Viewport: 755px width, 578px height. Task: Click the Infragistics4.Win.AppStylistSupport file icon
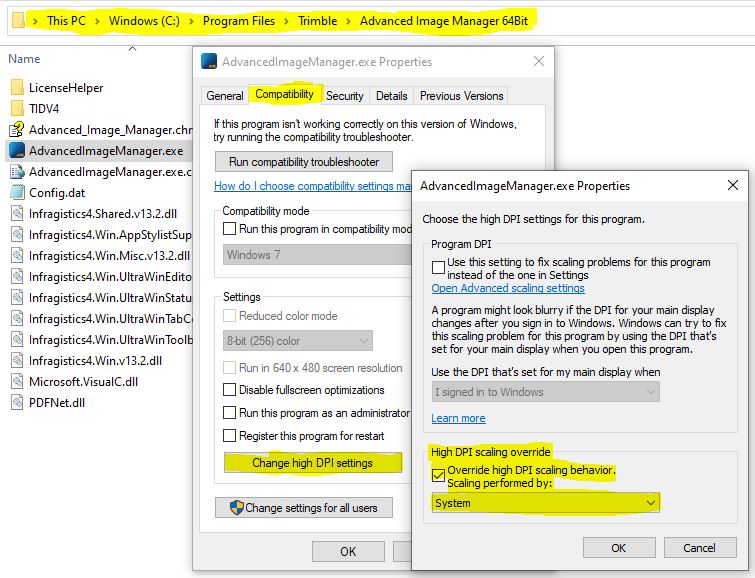(x=17, y=235)
